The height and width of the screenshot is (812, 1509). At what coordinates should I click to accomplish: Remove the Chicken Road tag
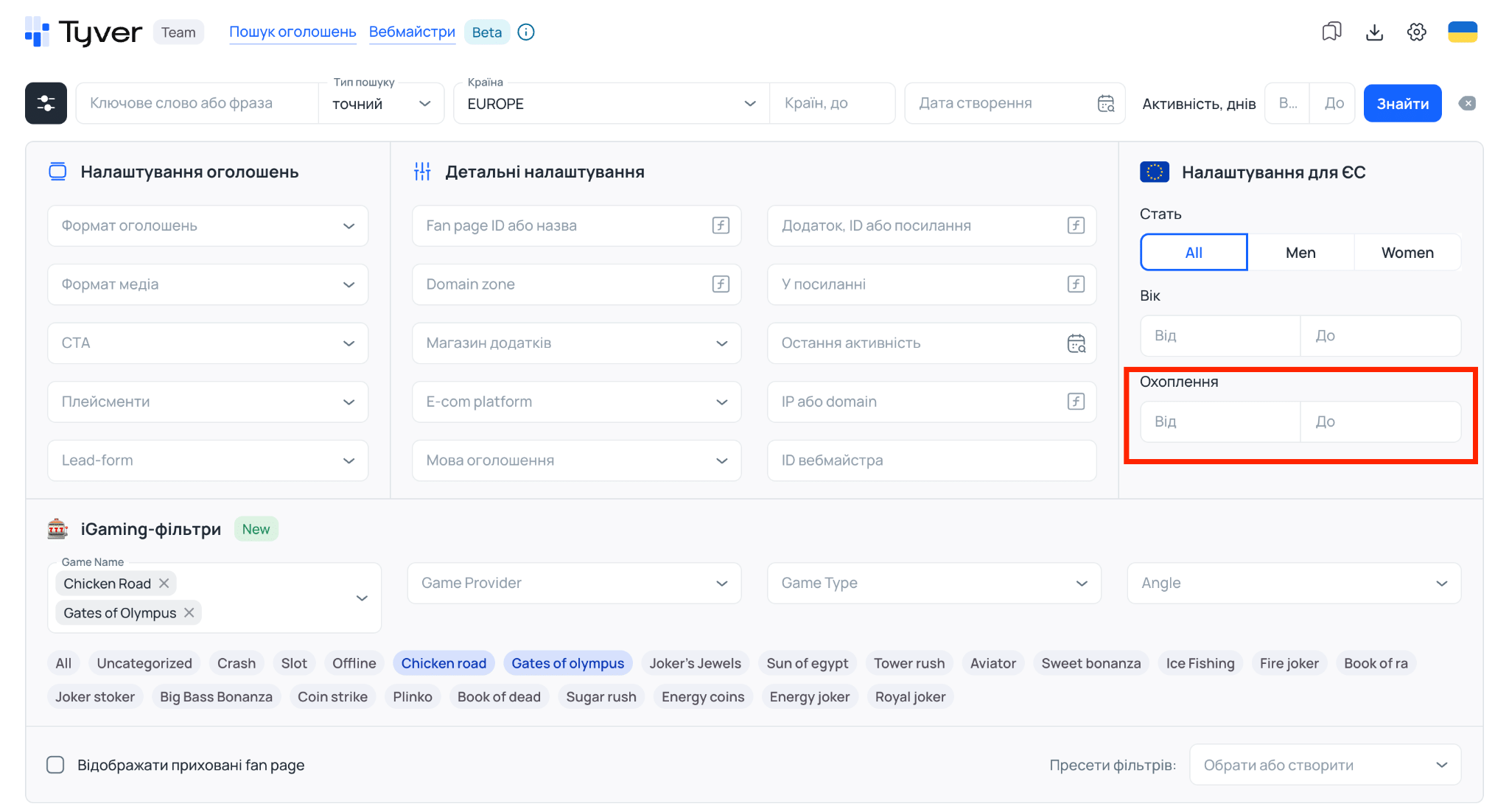(x=164, y=584)
